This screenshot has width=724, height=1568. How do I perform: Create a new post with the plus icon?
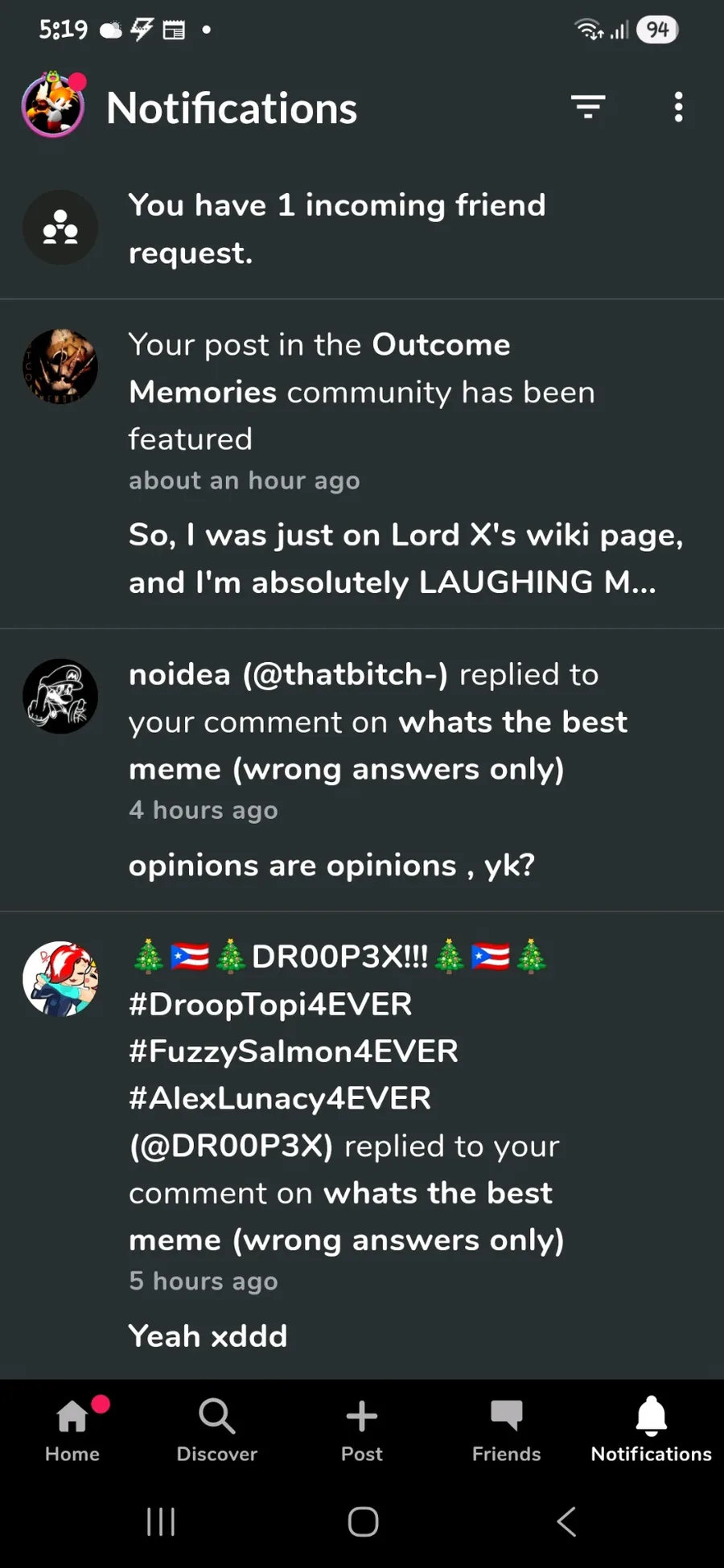point(362,1430)
